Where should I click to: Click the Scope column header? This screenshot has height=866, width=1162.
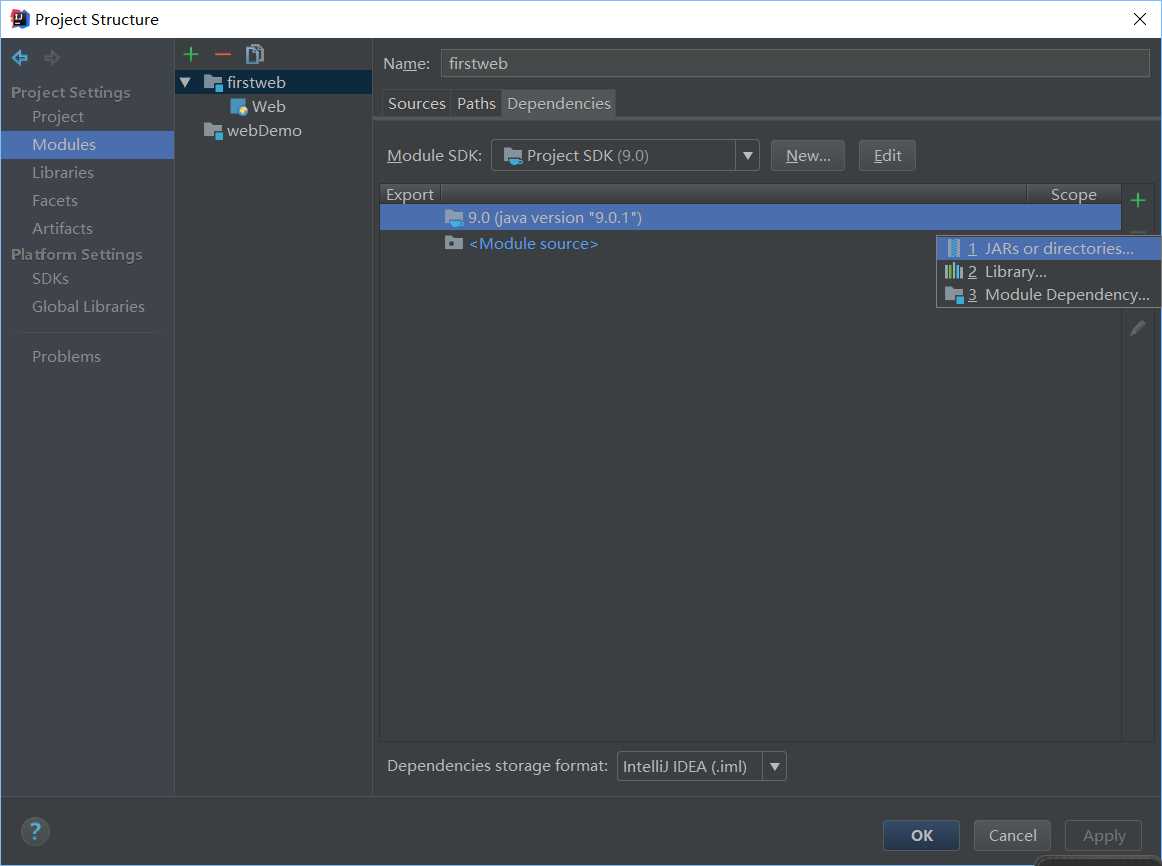click(x=1073, y=194)
